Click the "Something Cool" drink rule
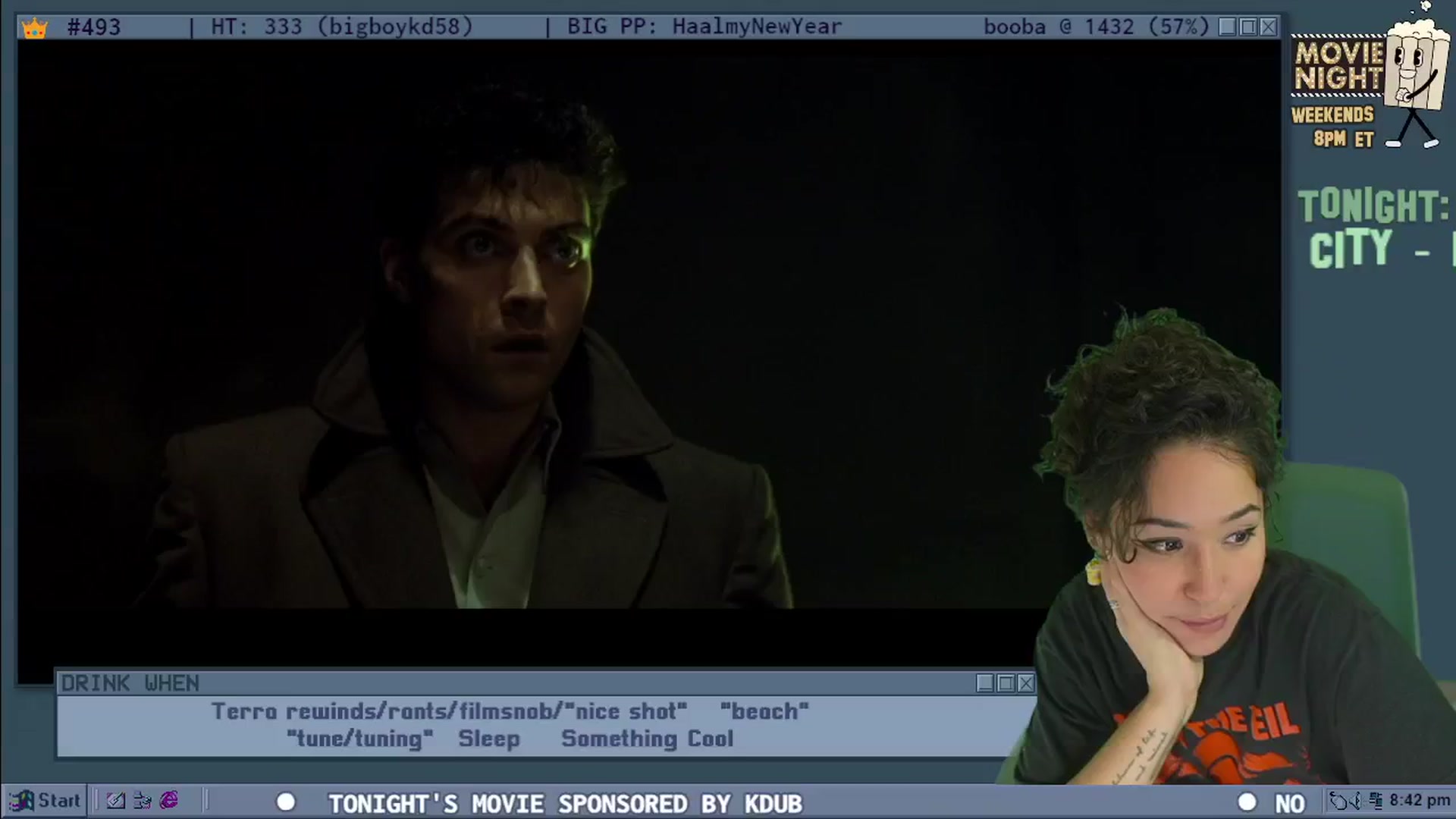This screenshot has width=1456, height=819. tap(647, 739)
